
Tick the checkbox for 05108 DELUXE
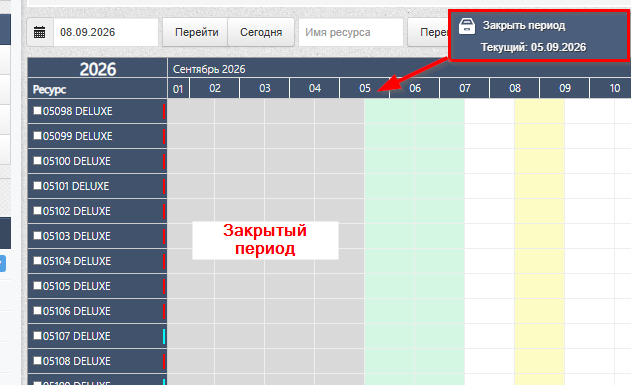point(37,360)
